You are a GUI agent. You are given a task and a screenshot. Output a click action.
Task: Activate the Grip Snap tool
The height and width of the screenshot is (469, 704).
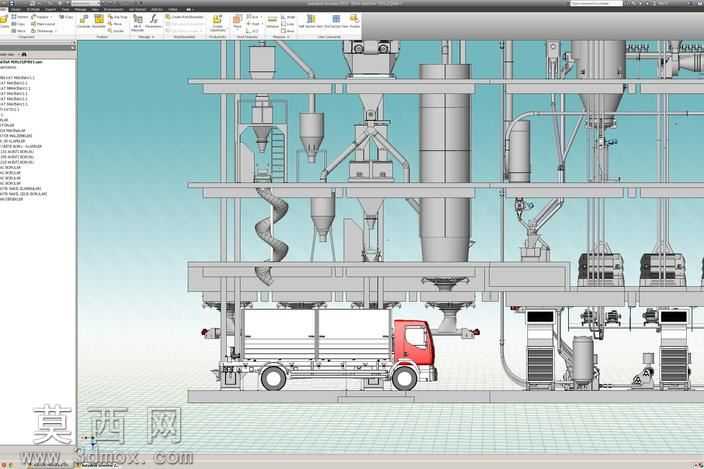117,17
